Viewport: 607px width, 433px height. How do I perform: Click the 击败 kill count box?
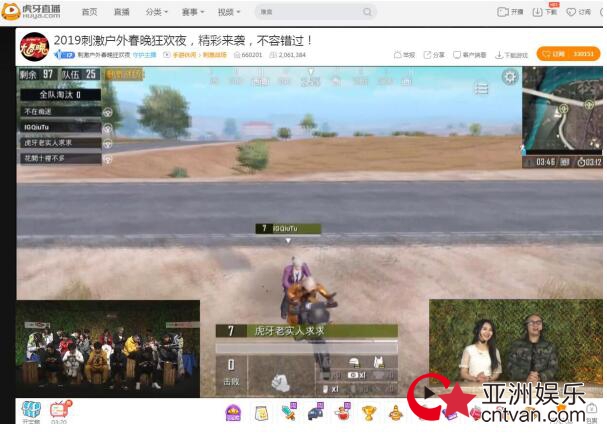coord(231,374)
